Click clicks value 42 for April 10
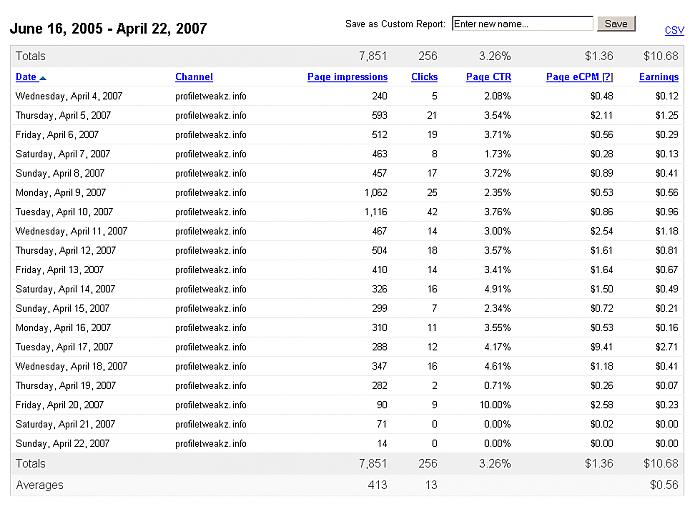 [432, 212]
